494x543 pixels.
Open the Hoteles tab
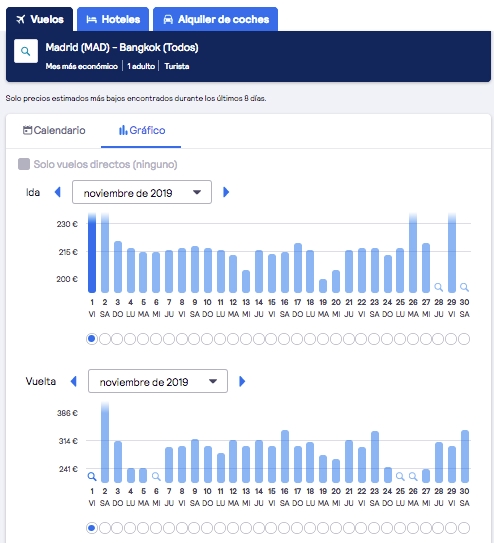pyautogui.click(x=113, y=19)
